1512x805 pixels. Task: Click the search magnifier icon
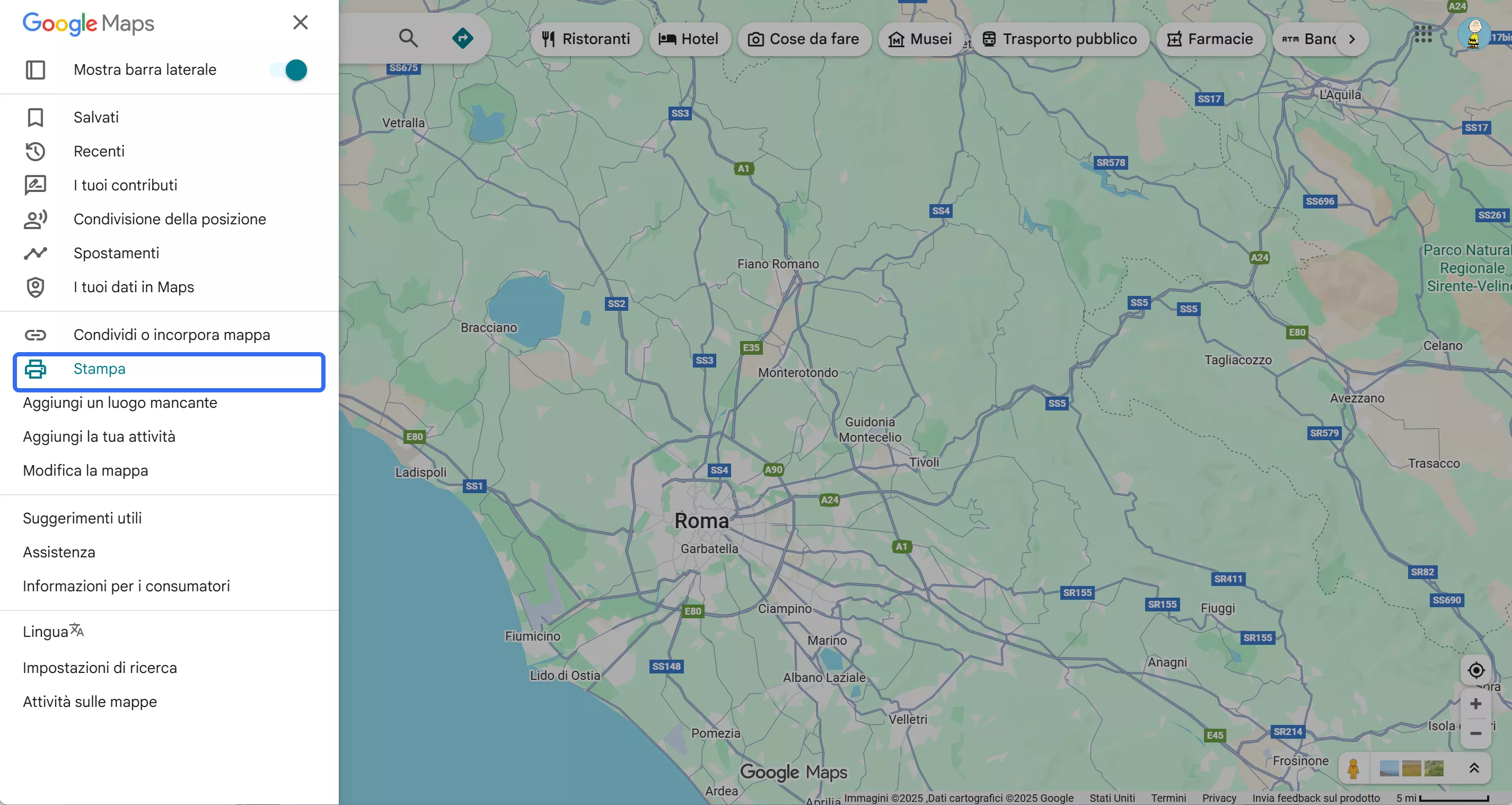[408, 39]
